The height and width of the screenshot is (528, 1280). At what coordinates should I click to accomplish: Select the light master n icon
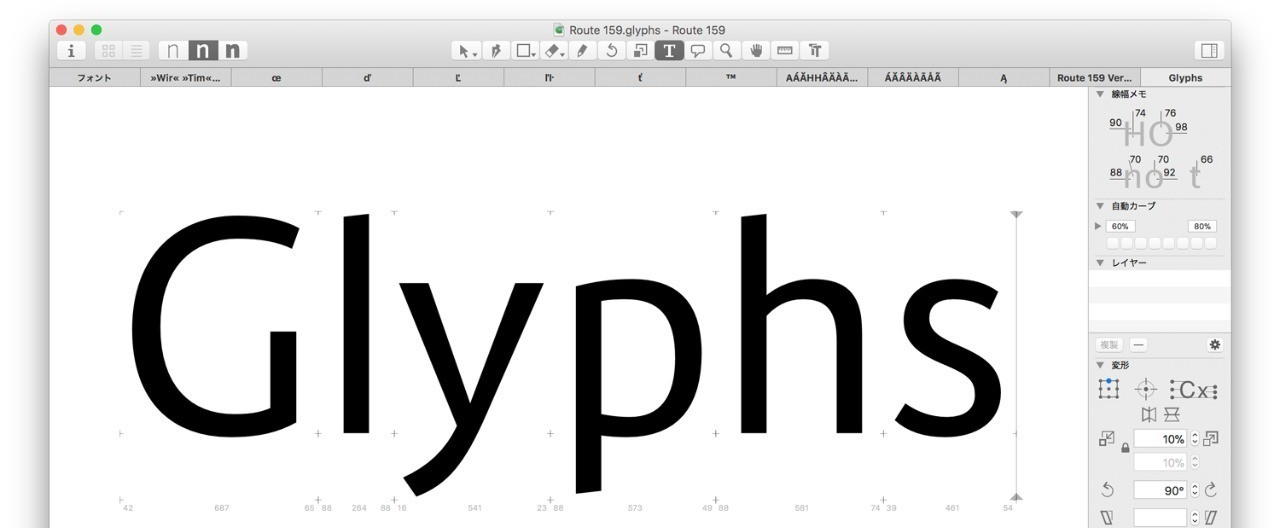(173, 50)
